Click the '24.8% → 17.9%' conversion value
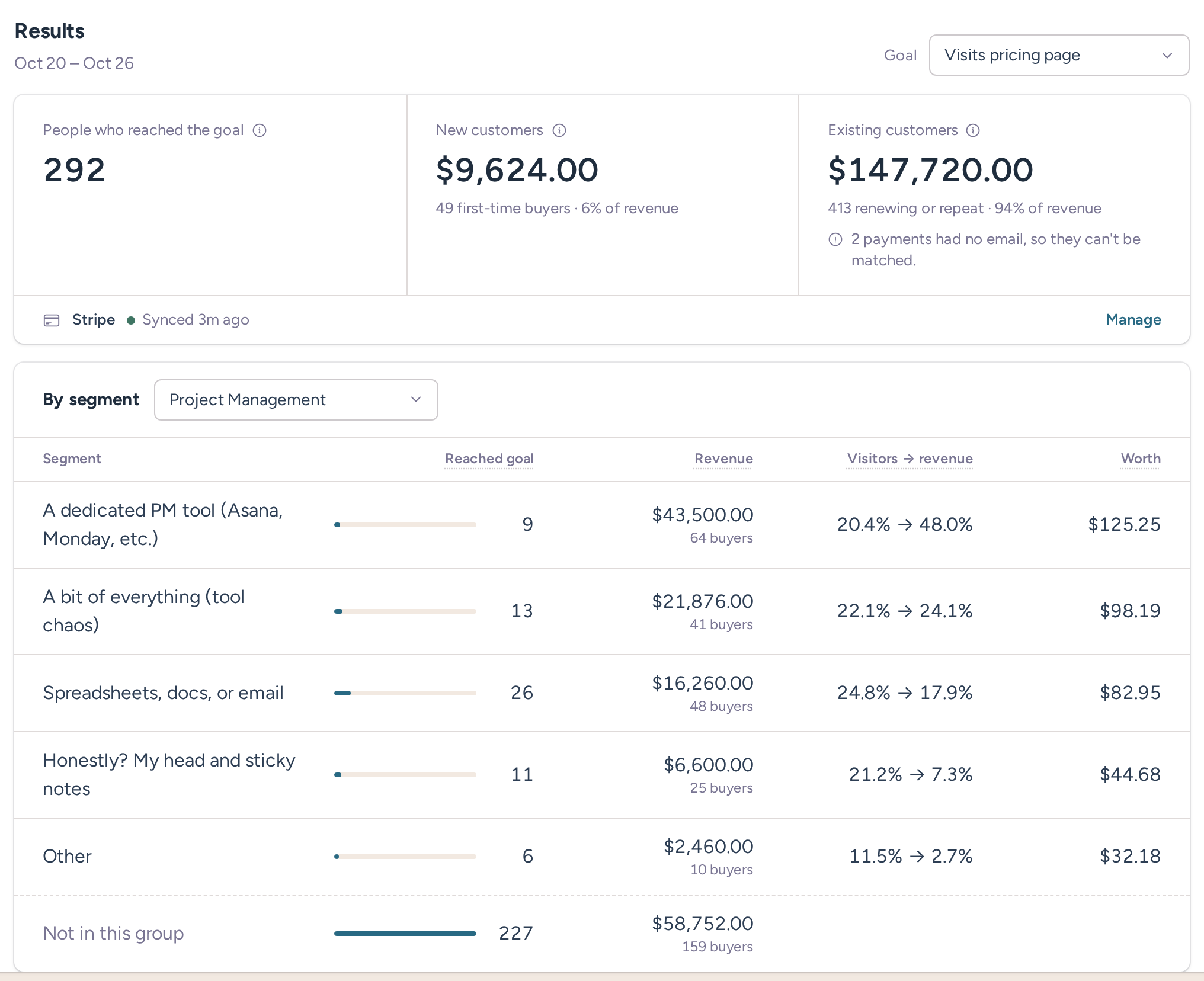The height and width of the screenshot is (981, 1204). click(x=905, y=693)
